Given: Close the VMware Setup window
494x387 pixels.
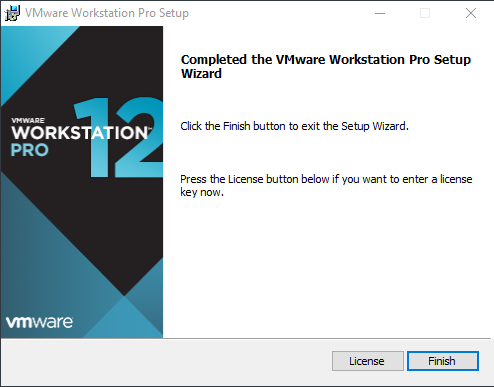Looking at the screenshot, I should (x=471, y=13).
